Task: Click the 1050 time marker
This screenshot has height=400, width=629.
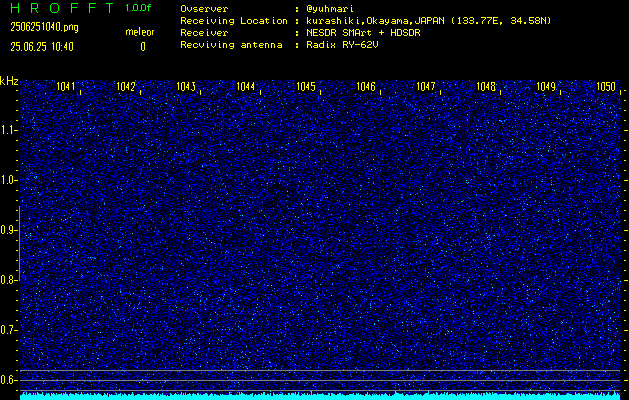Action: 606,87
